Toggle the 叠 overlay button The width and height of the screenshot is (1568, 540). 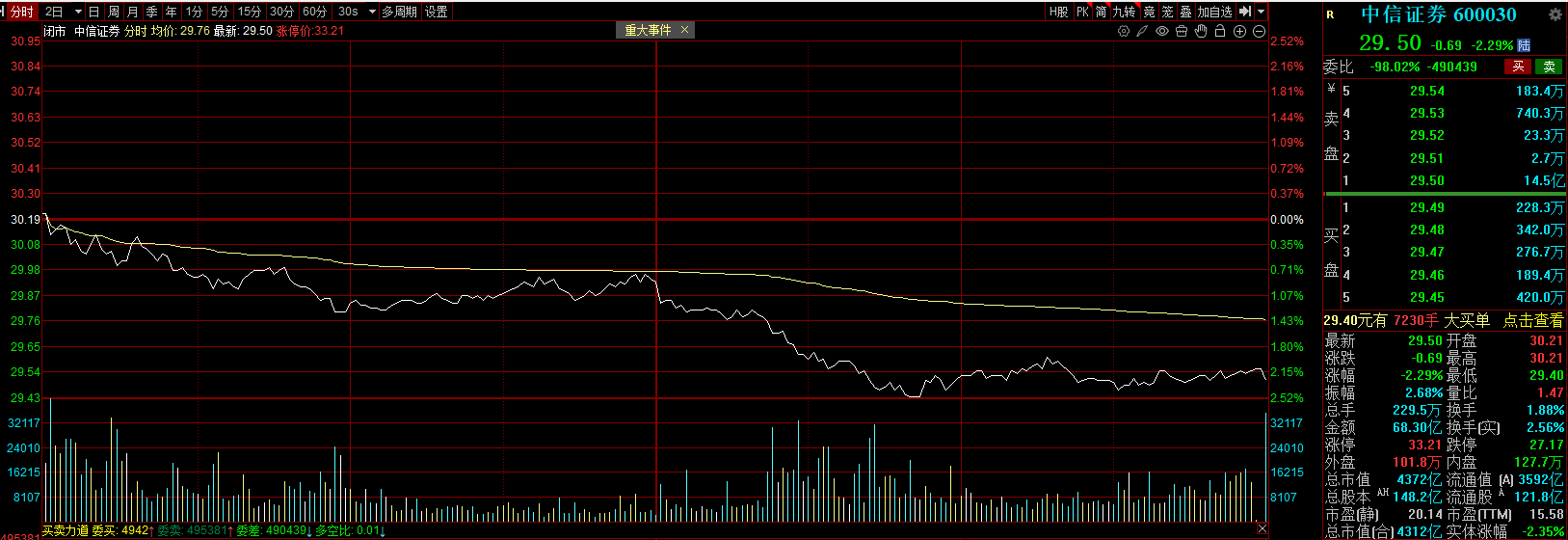point(1186,12)
